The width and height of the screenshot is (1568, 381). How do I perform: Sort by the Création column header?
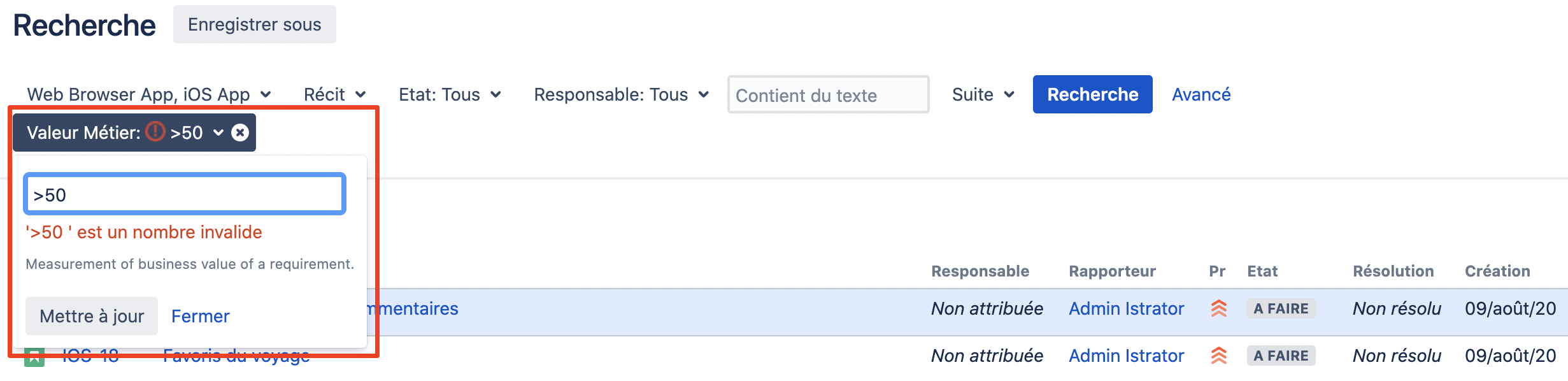point(1497,271)
